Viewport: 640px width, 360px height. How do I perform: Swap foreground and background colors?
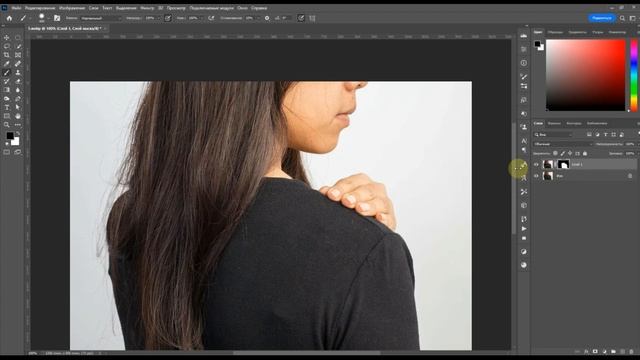coord(18,133)
